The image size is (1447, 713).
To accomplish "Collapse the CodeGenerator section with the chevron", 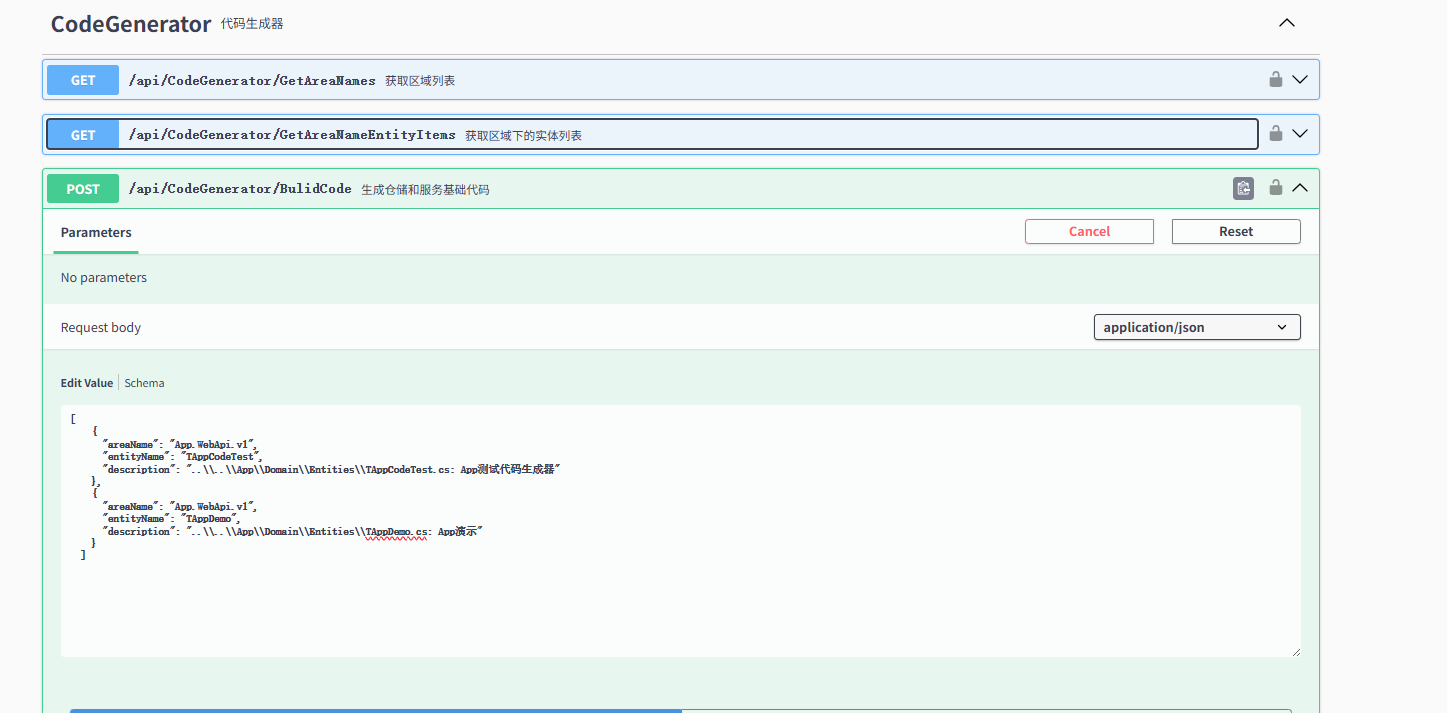I will coord(1287,22).
